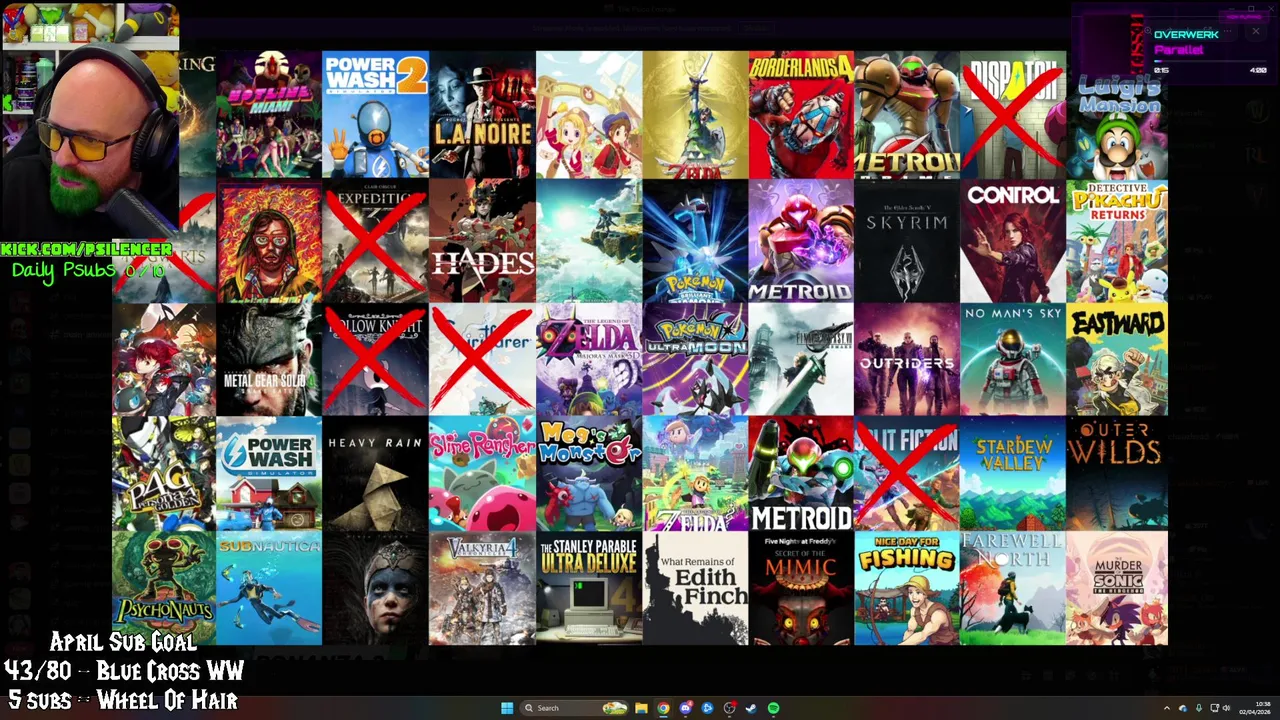Select the purple Metroid cover beside Skyrim
This screenshot has height=720, width=1280.
pos(801,241)
